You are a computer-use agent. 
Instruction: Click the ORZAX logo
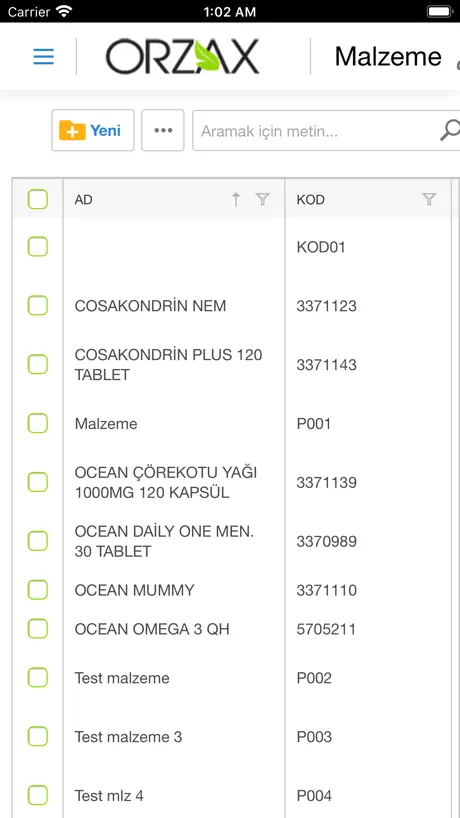(183, 56)
